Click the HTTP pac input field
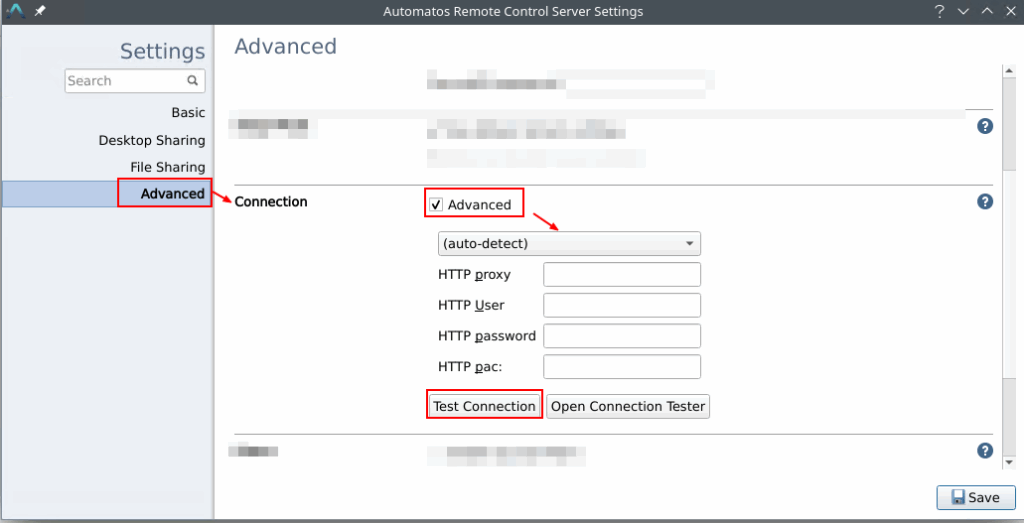This screenshot has height=523, width=1024. tap(622, 366)
